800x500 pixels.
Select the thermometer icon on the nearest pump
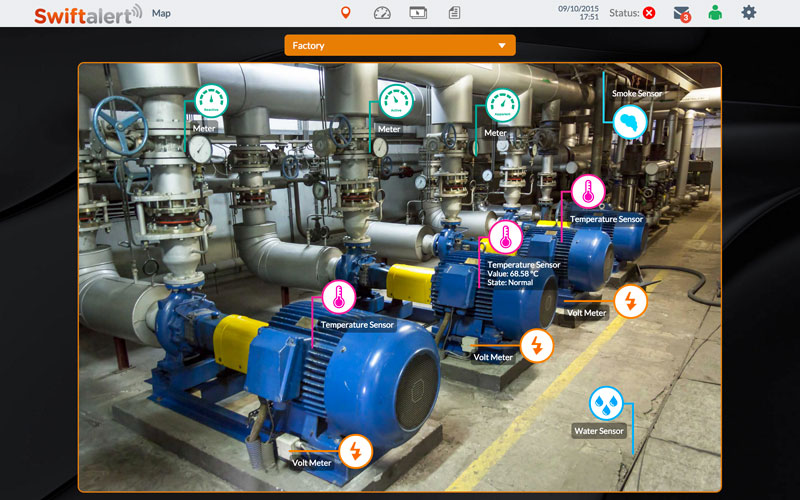(x=339, y=297)
